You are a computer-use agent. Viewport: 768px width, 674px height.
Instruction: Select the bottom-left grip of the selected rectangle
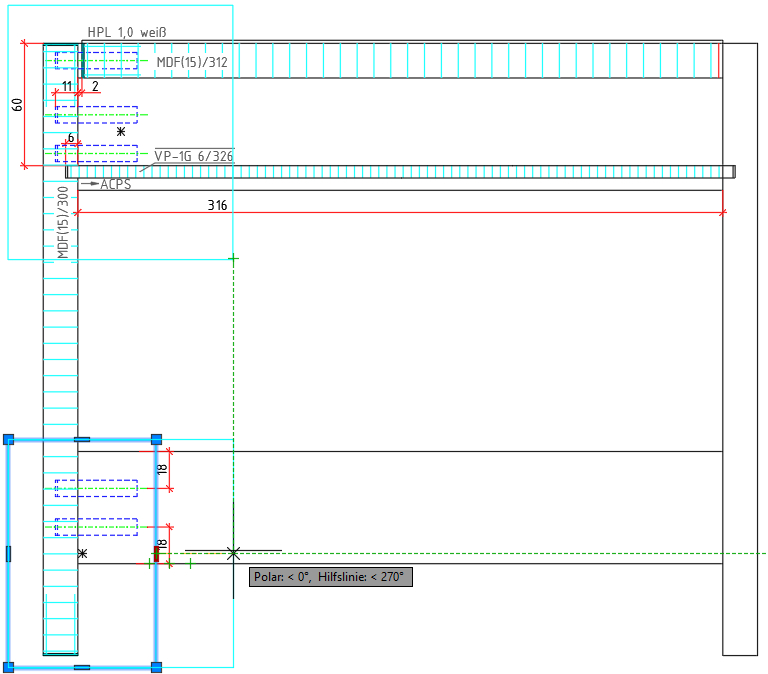point(8,666)
